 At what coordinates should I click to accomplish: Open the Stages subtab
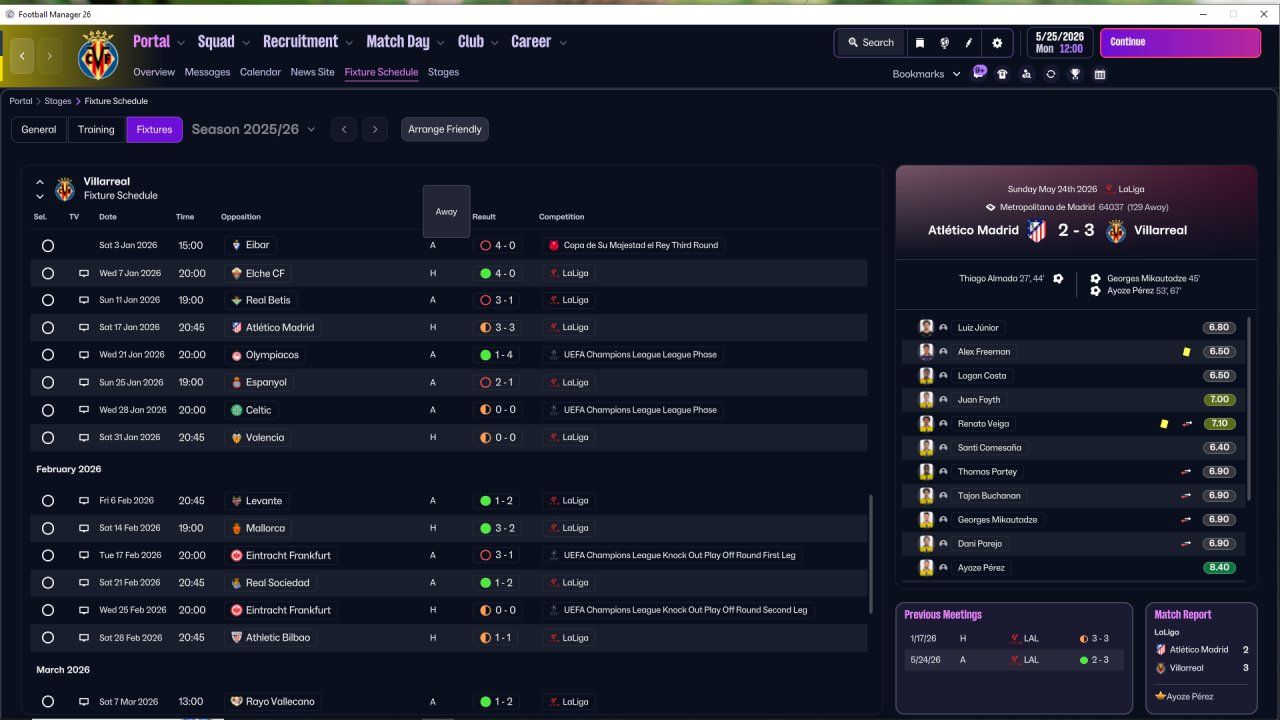(443, 72)
